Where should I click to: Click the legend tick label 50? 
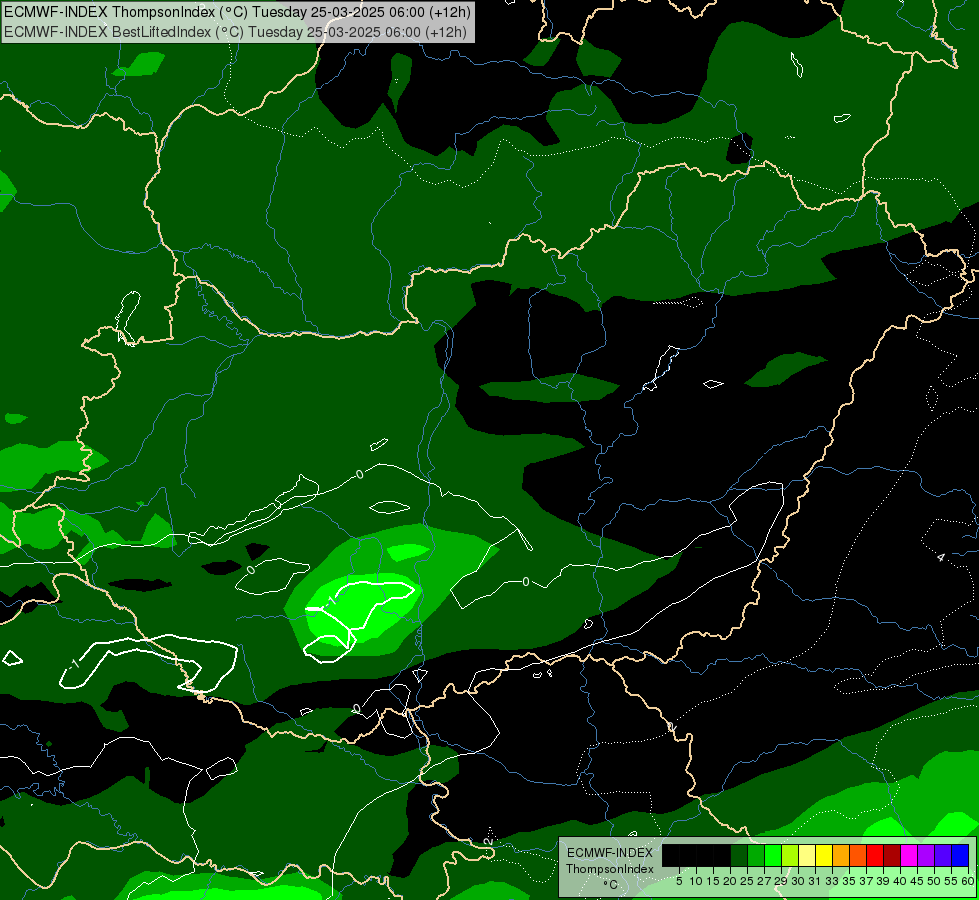(935, 881)
